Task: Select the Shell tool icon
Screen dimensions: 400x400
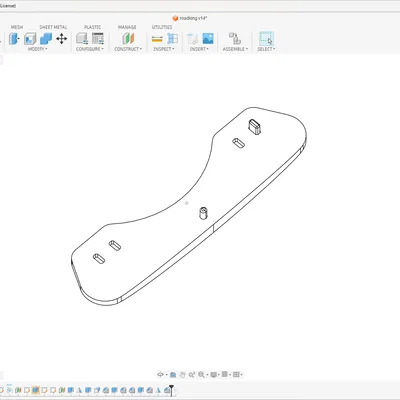Action: click(x=30, y=39)
